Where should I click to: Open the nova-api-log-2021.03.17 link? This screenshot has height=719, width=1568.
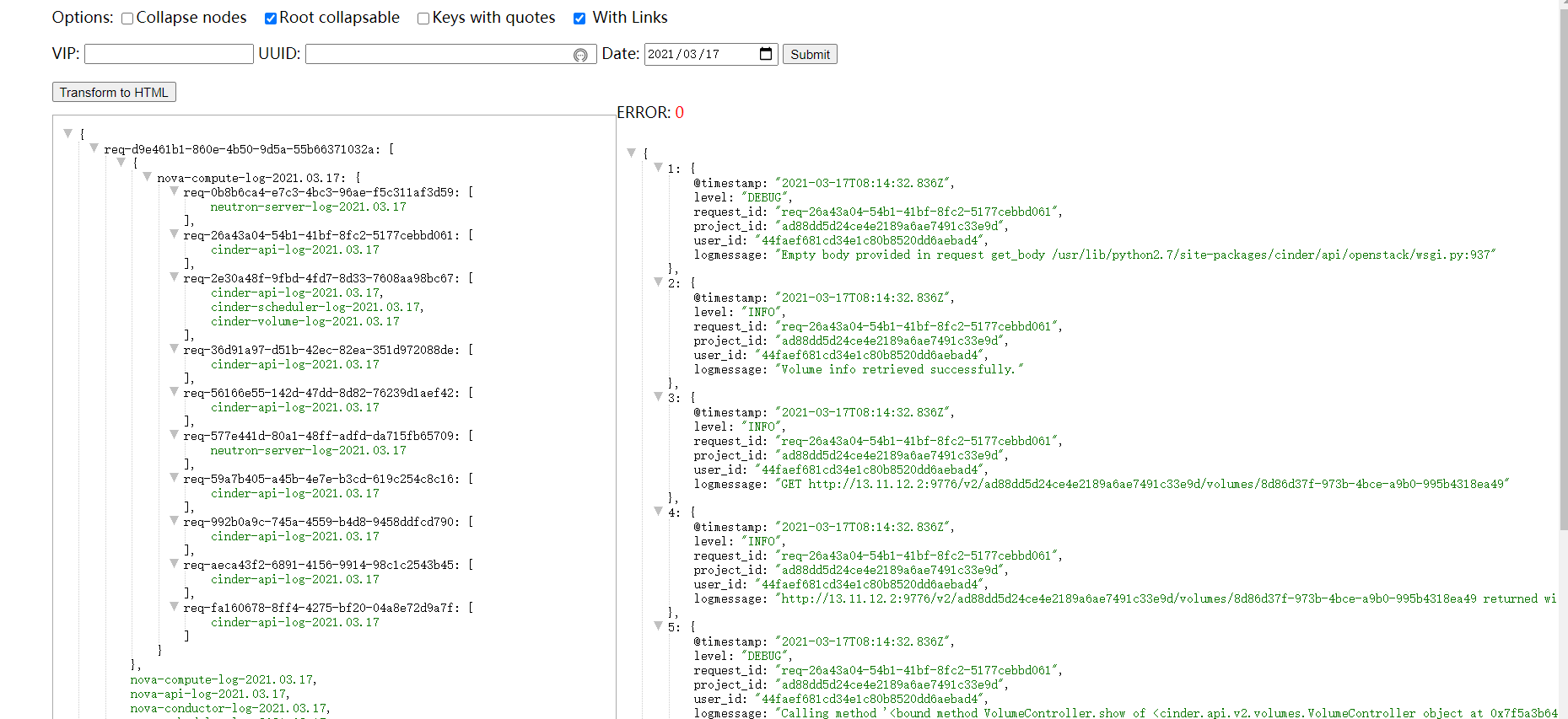tap(207, 694)
